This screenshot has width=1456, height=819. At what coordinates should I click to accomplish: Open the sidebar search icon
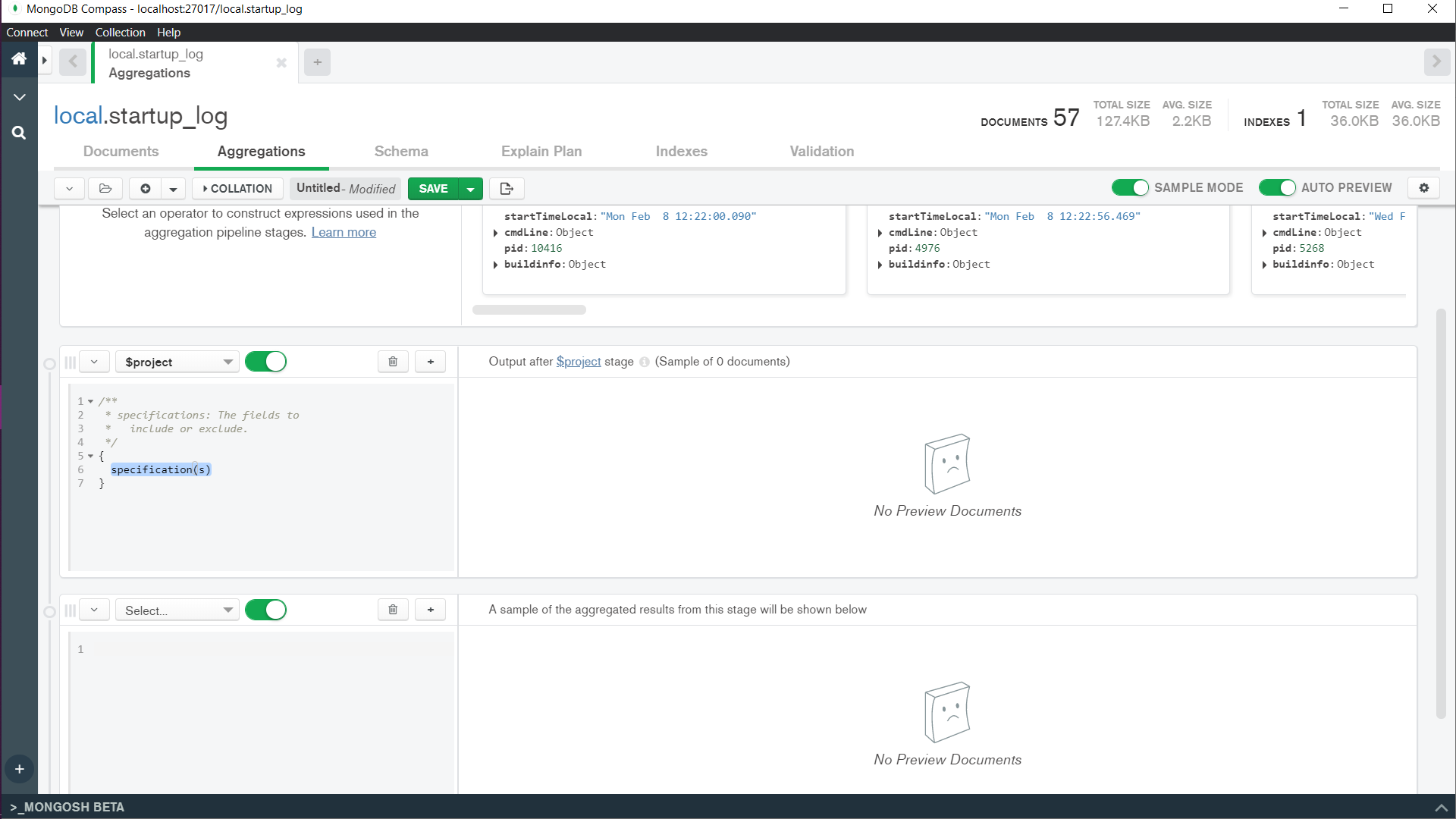pyautogui.click(x=19, y=133)
